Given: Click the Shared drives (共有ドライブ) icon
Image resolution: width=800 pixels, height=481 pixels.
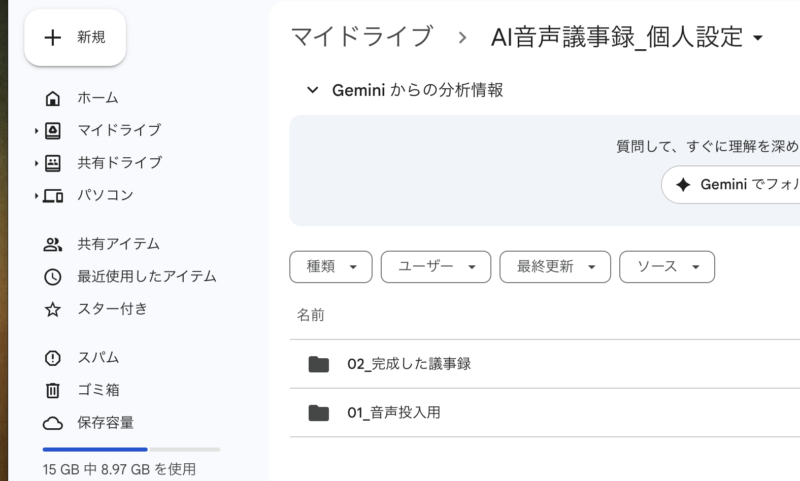Looking at the screenshot, I should pyautogui.click(x=53, y=163).
